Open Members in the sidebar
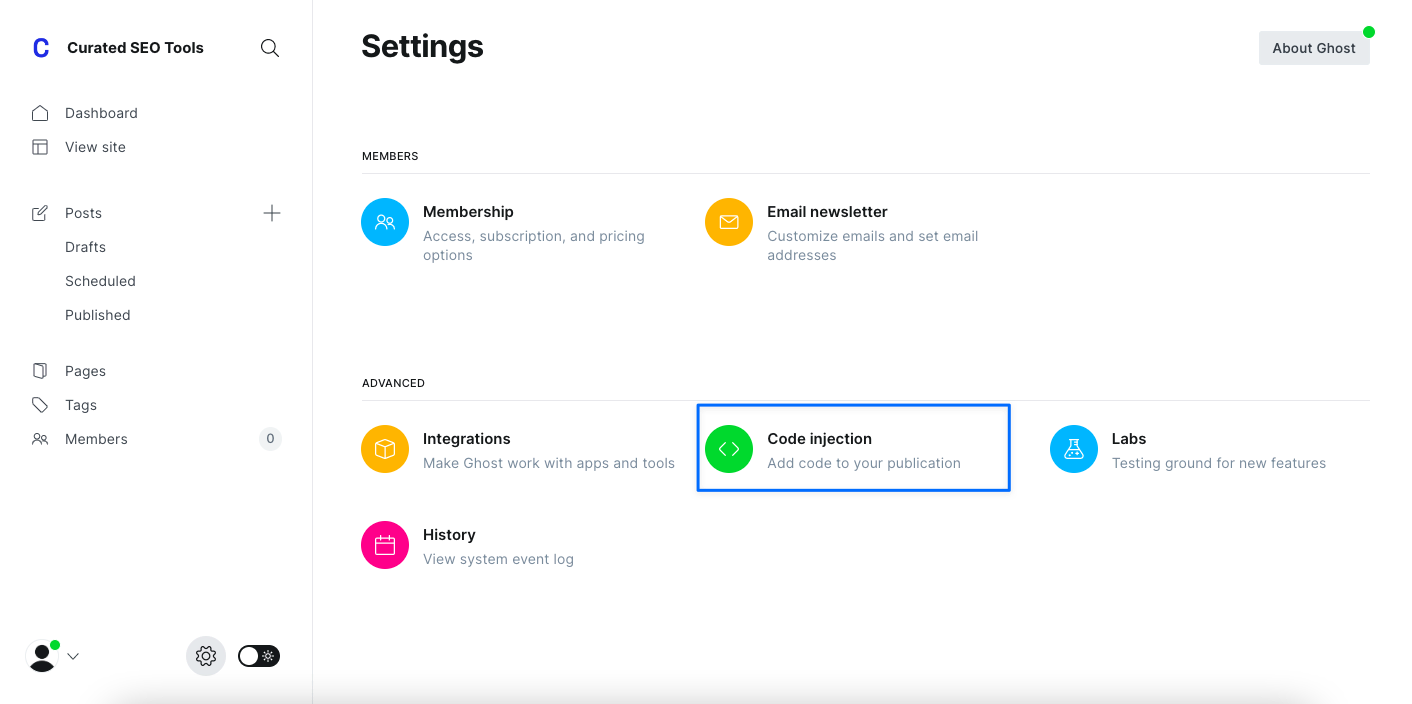The height and width of the screenshot is (704, 1412). [96, 439]
